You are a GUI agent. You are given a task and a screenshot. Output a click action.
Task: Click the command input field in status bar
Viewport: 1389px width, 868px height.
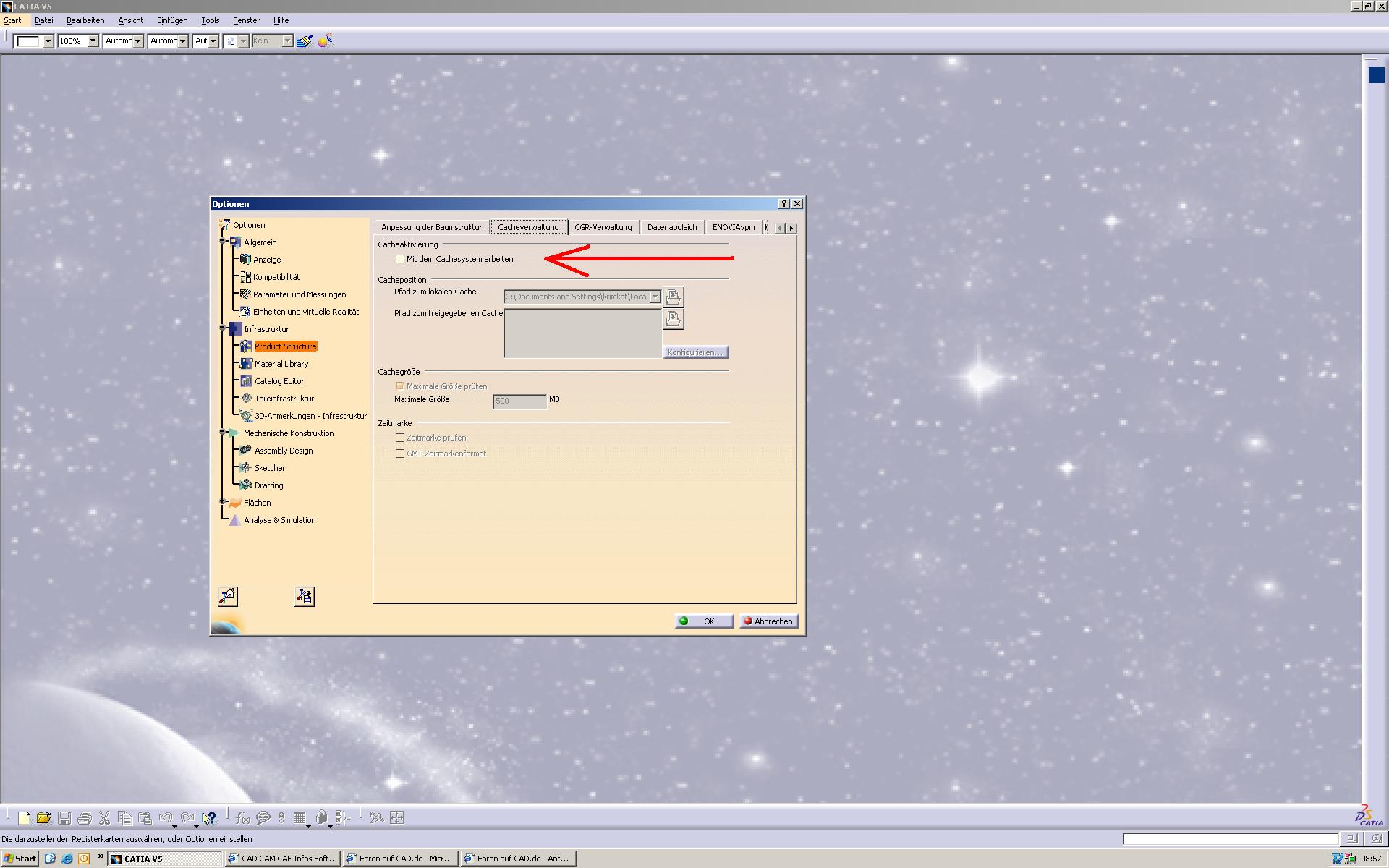click(1231, 839)
